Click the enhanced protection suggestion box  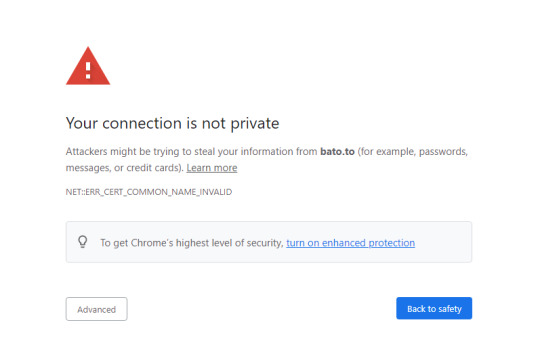pos(269,242)
